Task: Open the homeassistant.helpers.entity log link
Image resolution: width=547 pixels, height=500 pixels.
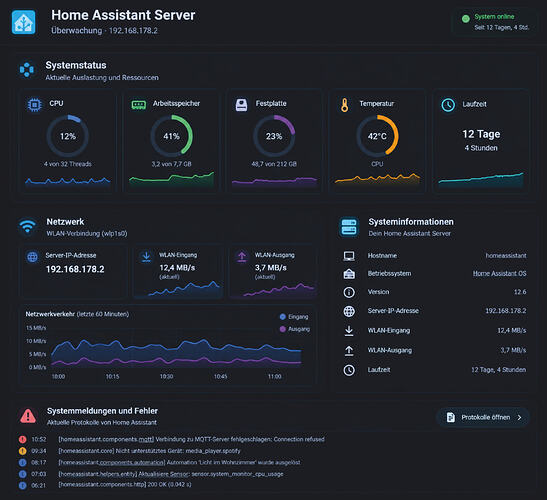Action: tap(98, 474)
